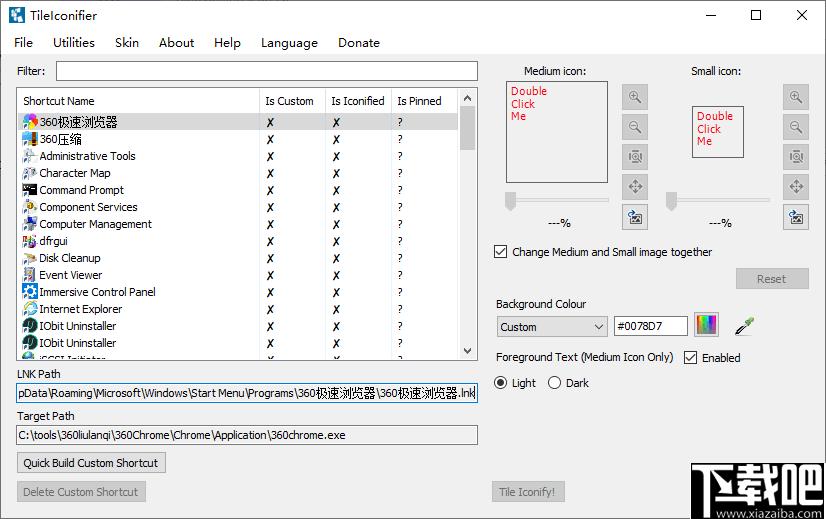Click the medium icon fit-to-frame button
Screen dimensions: 826x519
click(634, 157)
